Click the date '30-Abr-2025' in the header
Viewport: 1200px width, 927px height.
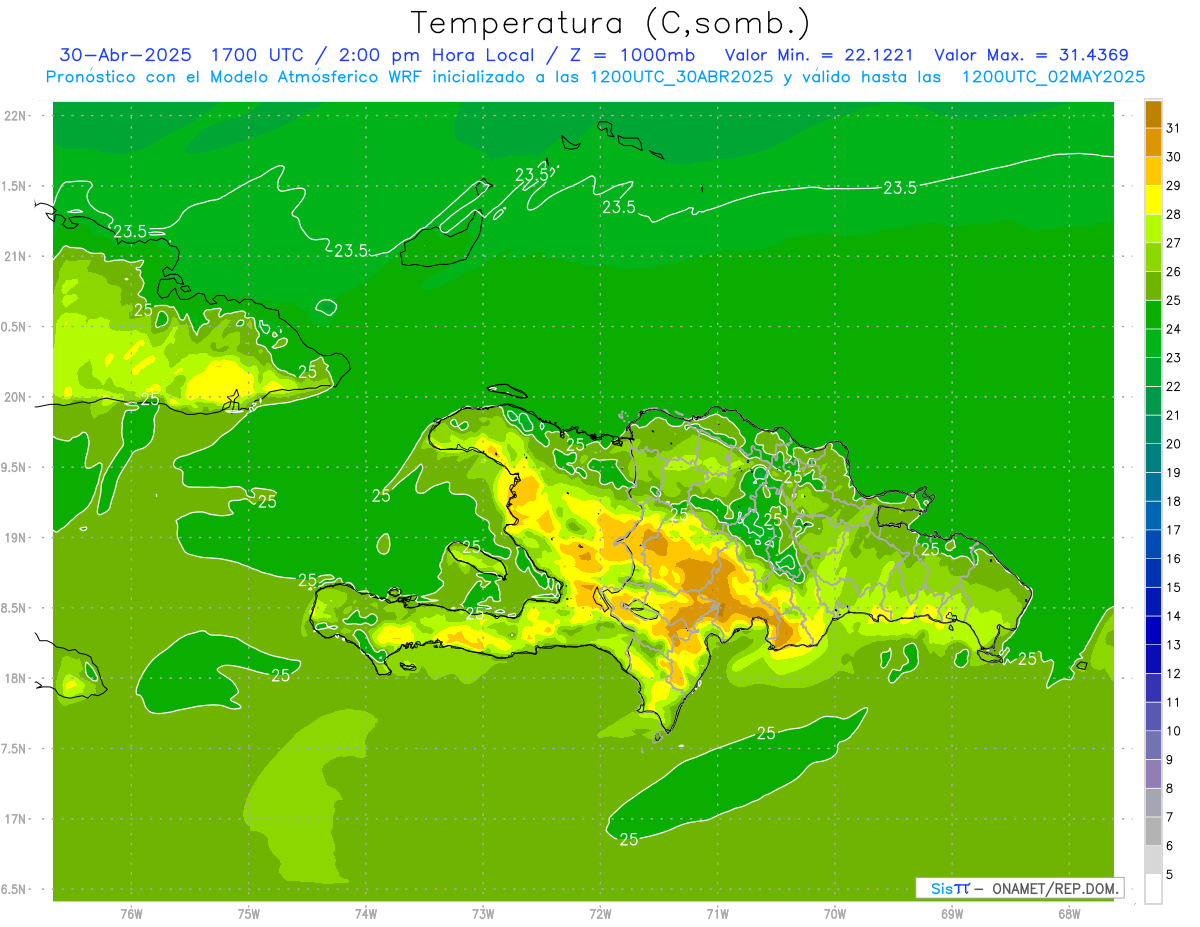point(126,55)
